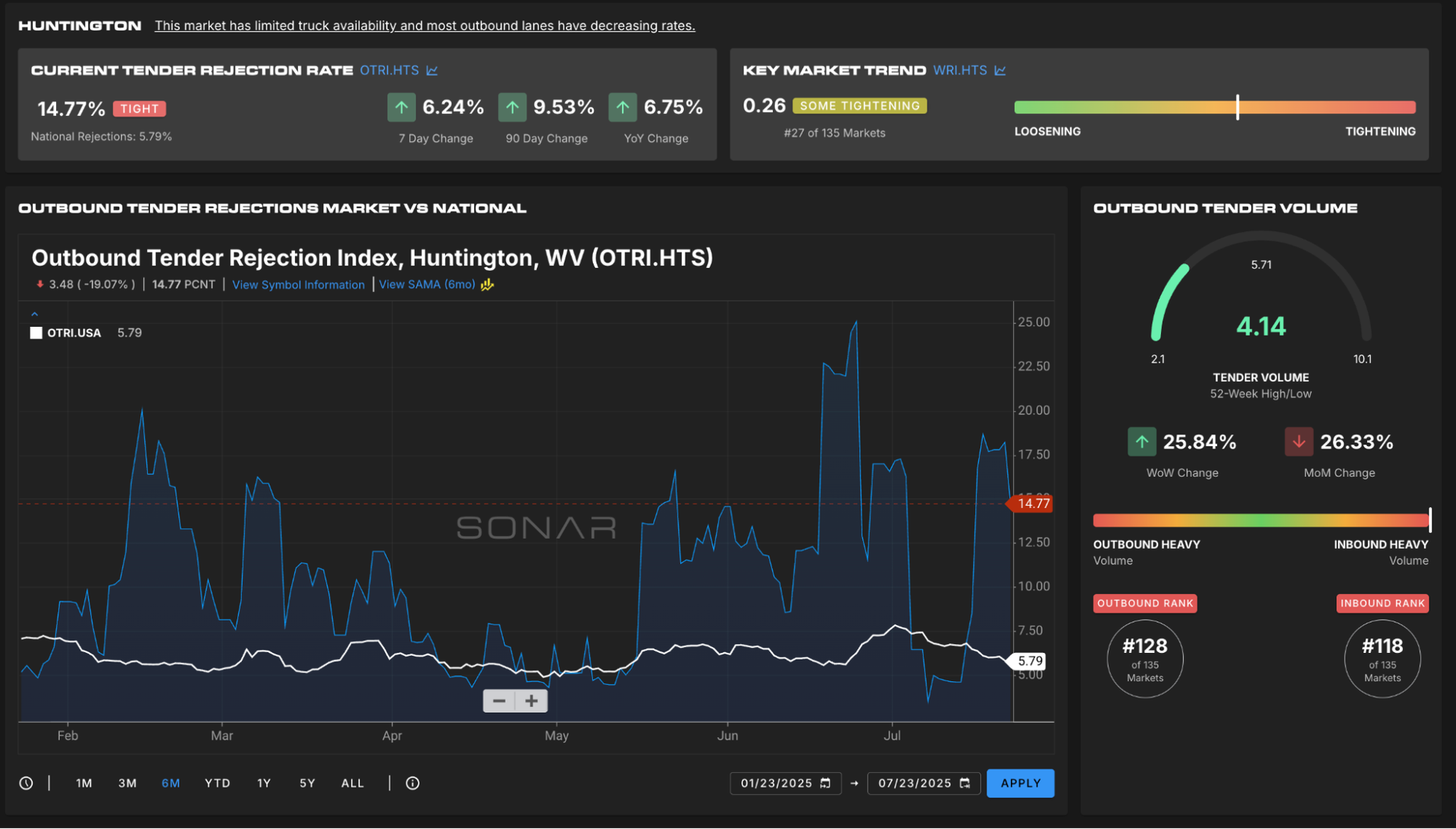The image size is (1456, 829).
Task: Click the OUTBOUND RANK label
Action: (1145, 603)
